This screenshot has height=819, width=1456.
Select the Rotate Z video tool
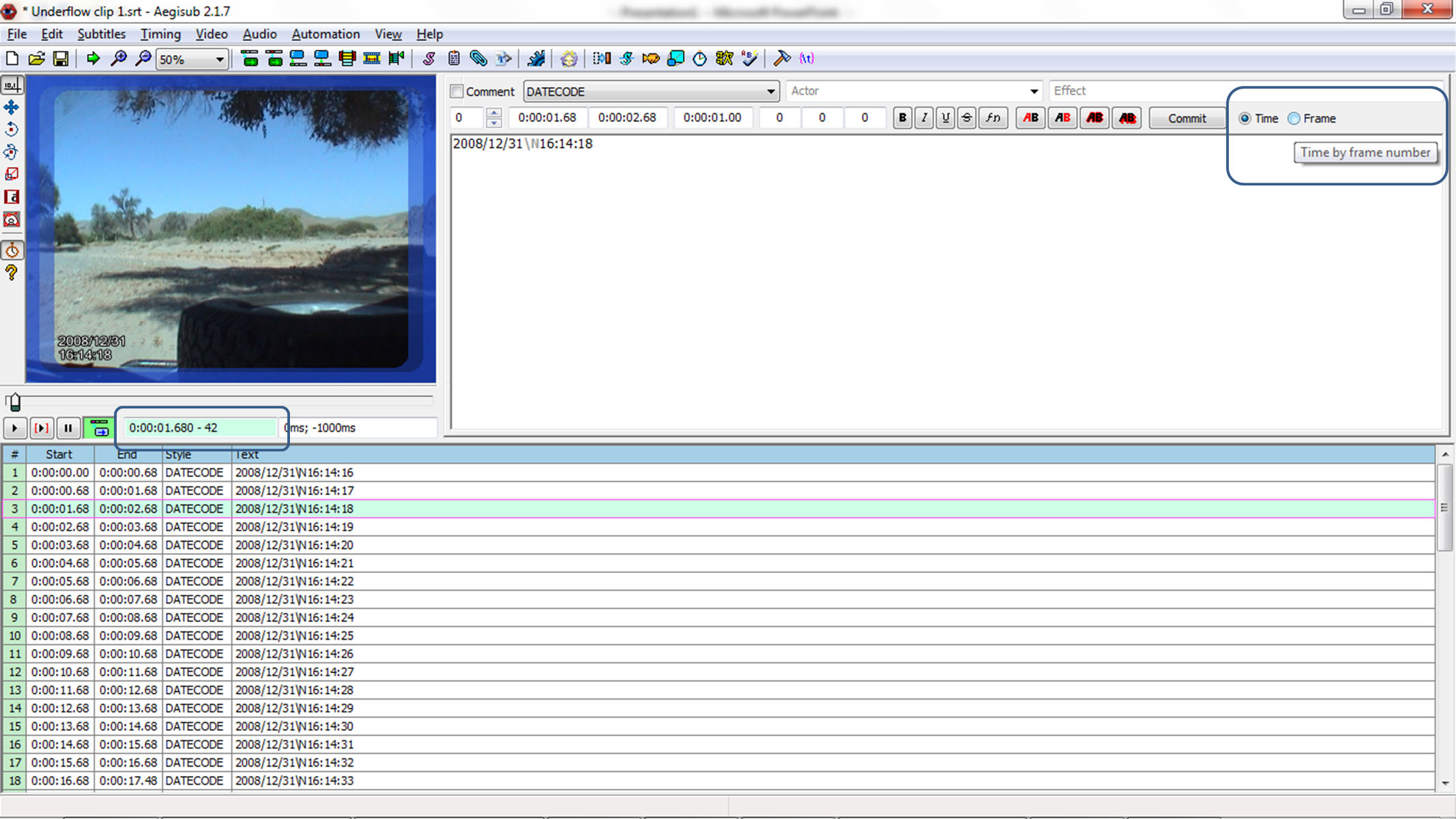(12, 130)
